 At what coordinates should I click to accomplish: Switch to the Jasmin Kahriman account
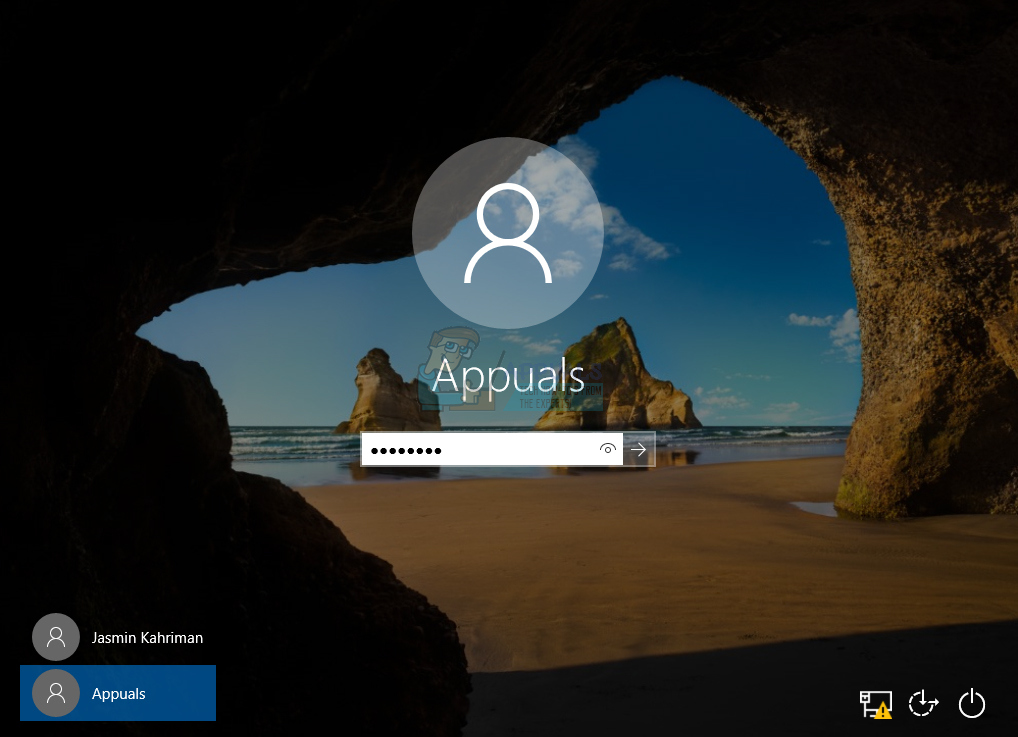[x=118, y=637]
